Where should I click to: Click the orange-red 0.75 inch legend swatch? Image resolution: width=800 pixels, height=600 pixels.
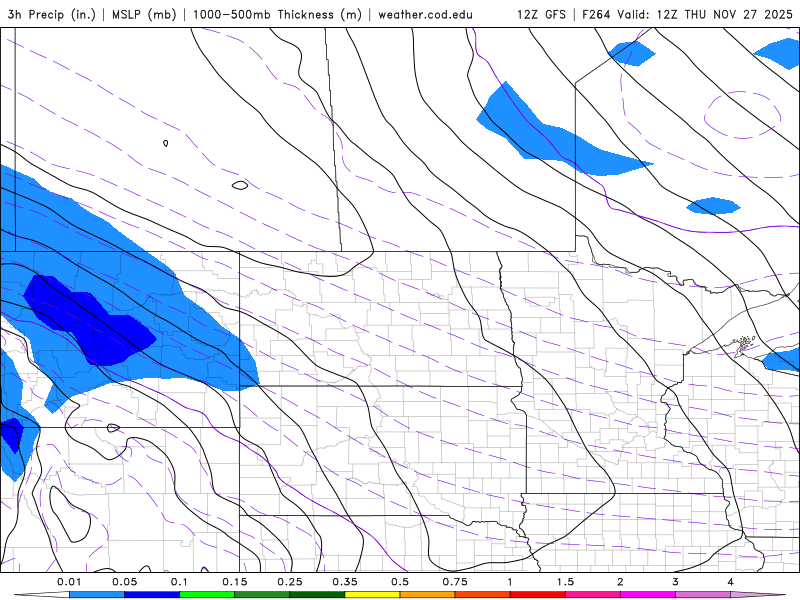point(483,595)
